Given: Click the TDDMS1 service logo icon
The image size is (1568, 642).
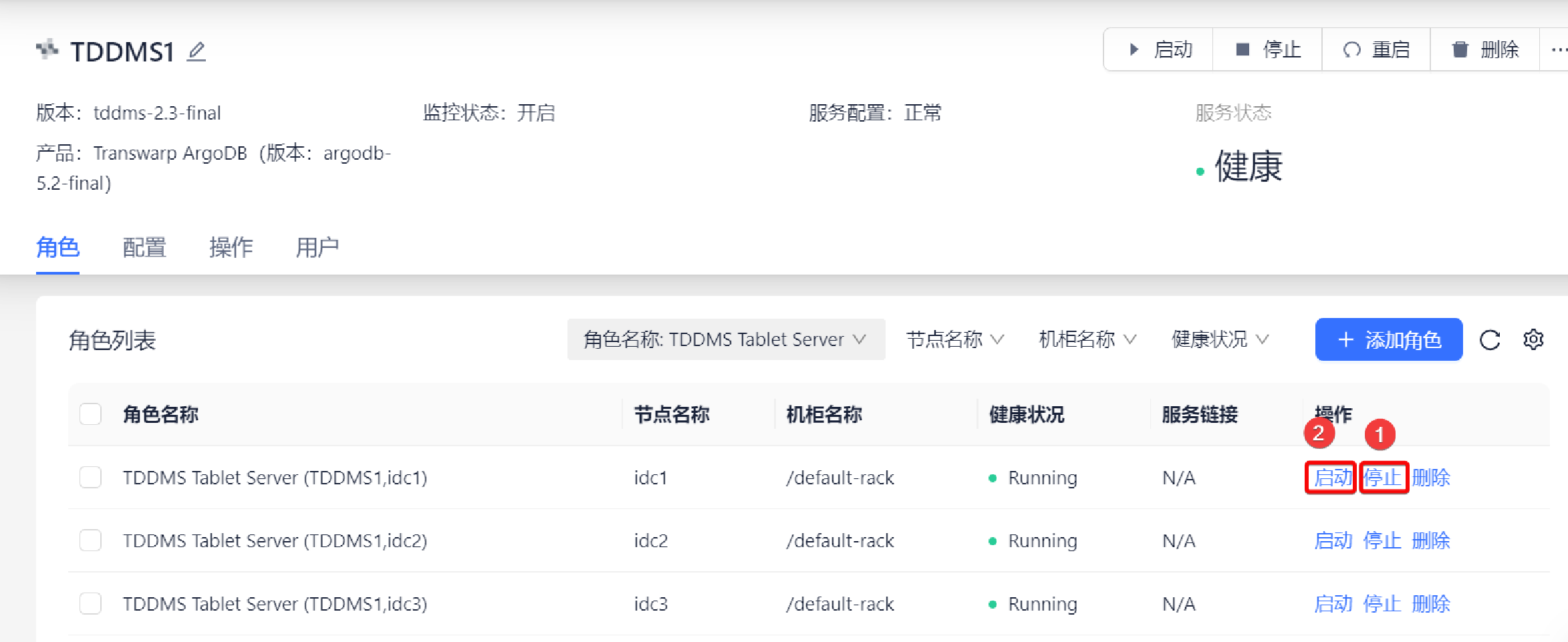Looking at the screenshot, I should pos(47,49).
